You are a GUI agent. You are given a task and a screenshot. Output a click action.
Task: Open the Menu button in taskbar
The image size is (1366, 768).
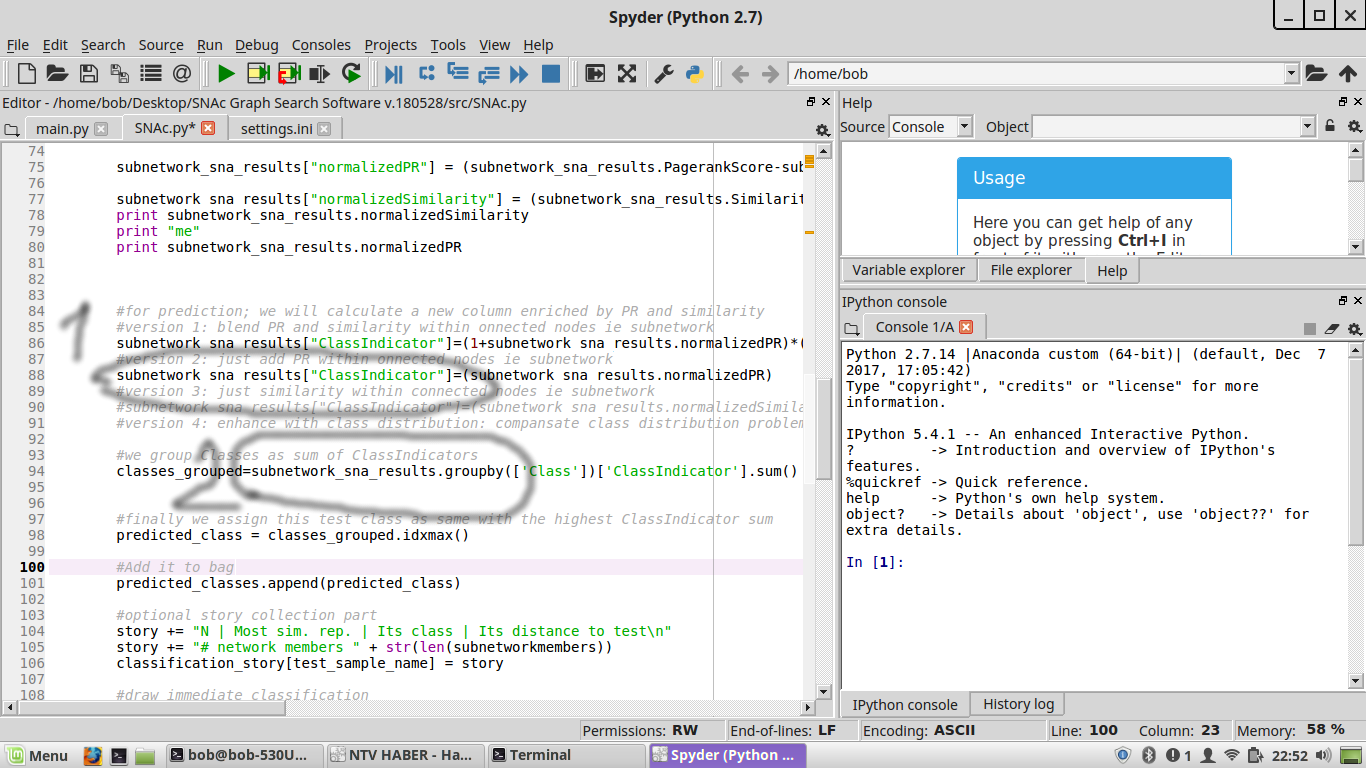(38, 755)
